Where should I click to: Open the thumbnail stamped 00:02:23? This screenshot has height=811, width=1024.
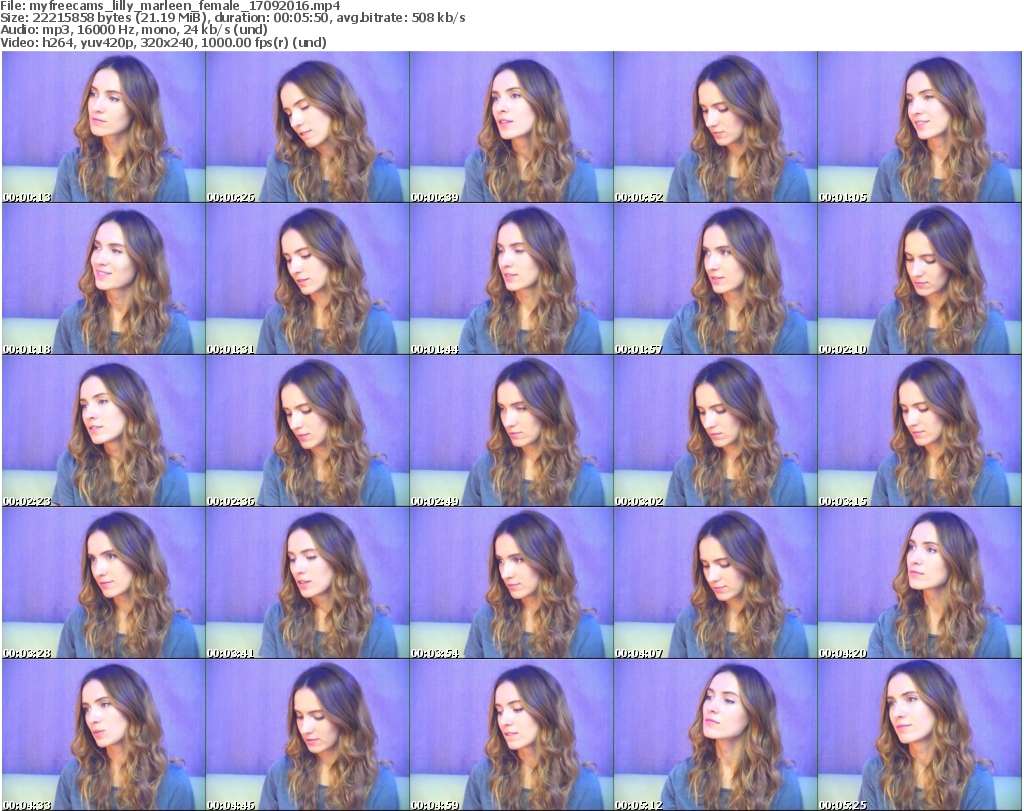[104, 431]
